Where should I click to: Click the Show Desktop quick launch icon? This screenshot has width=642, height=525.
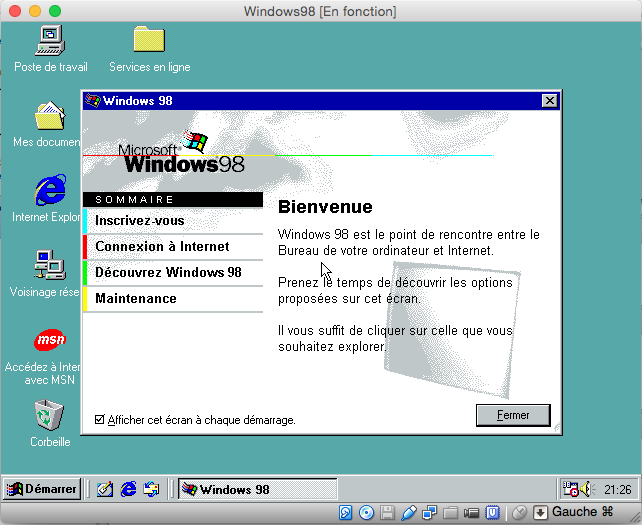(105, 489)
